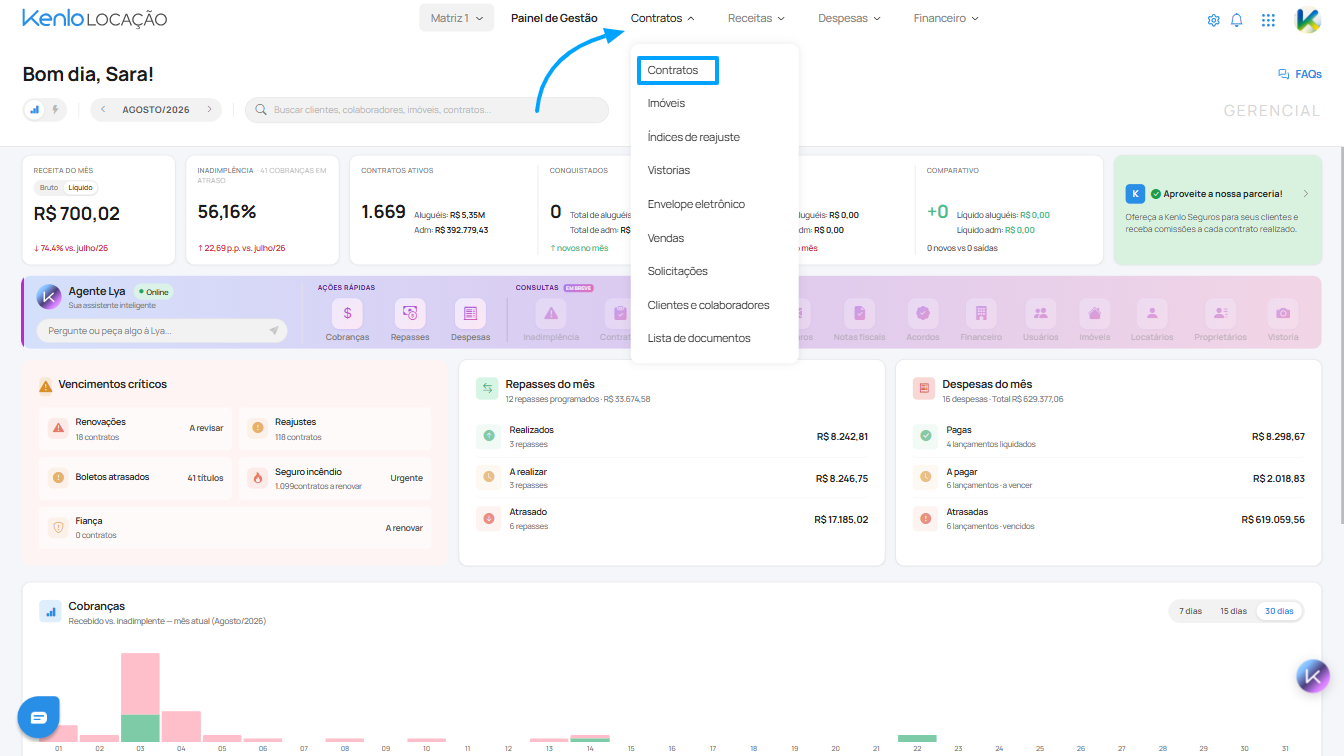The image size is (1344, 756).
Task: Open the FAQs link
Action: pyautogui.click(x=1300, y=74)
